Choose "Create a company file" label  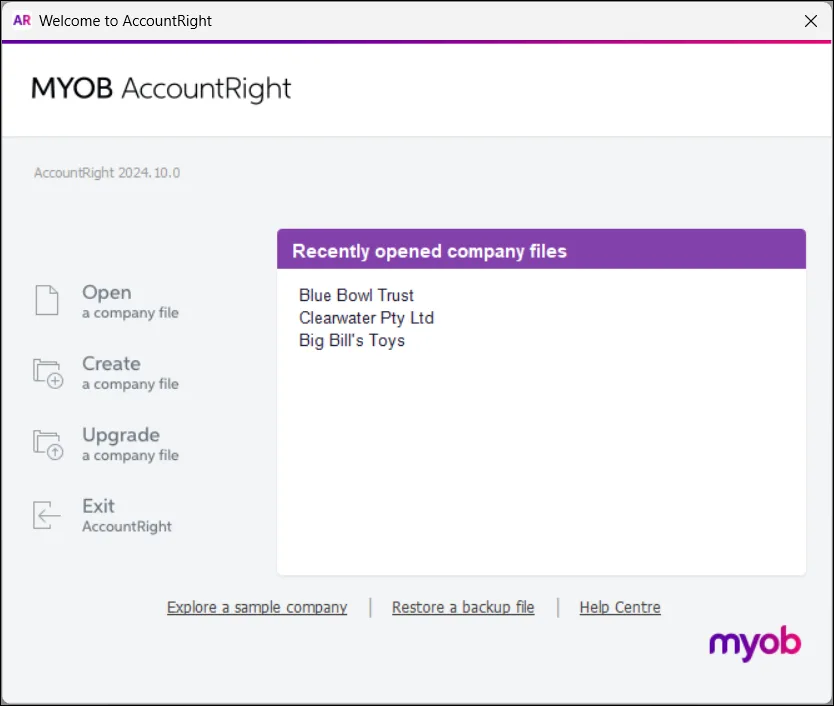[x=130, y=373]
